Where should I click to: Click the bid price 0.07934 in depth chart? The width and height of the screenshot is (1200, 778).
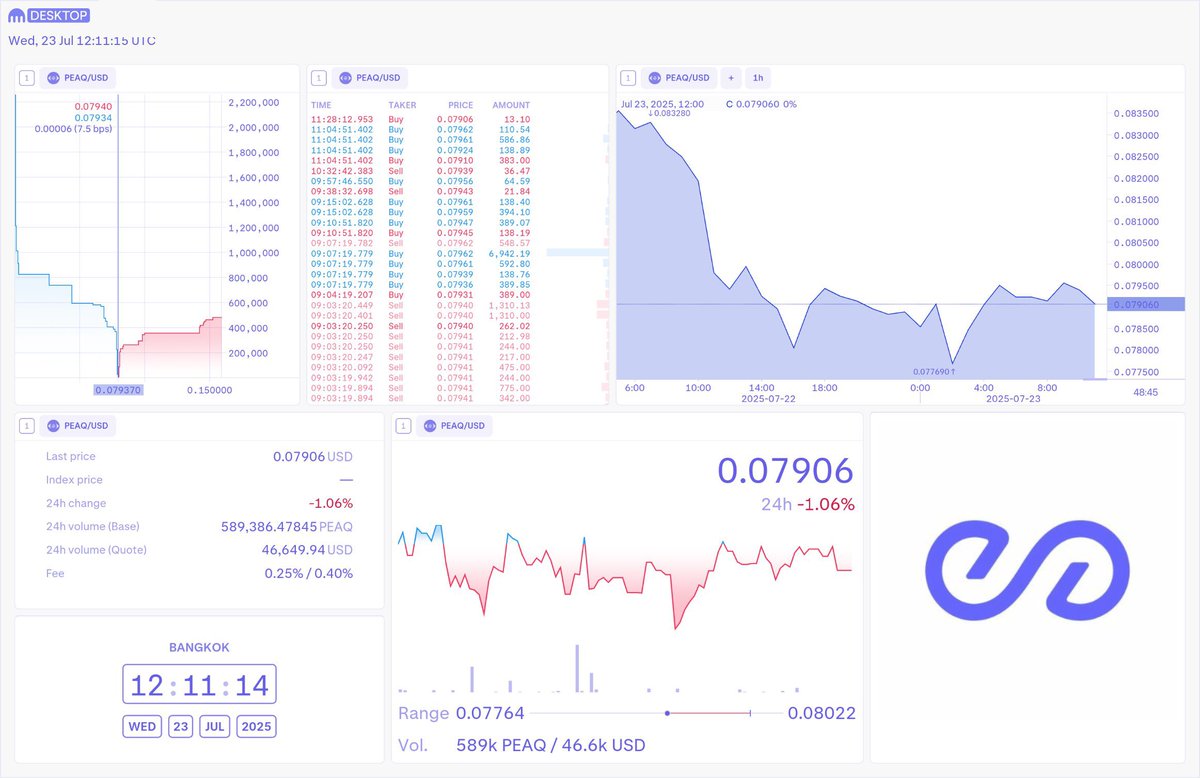pos(93,118)
